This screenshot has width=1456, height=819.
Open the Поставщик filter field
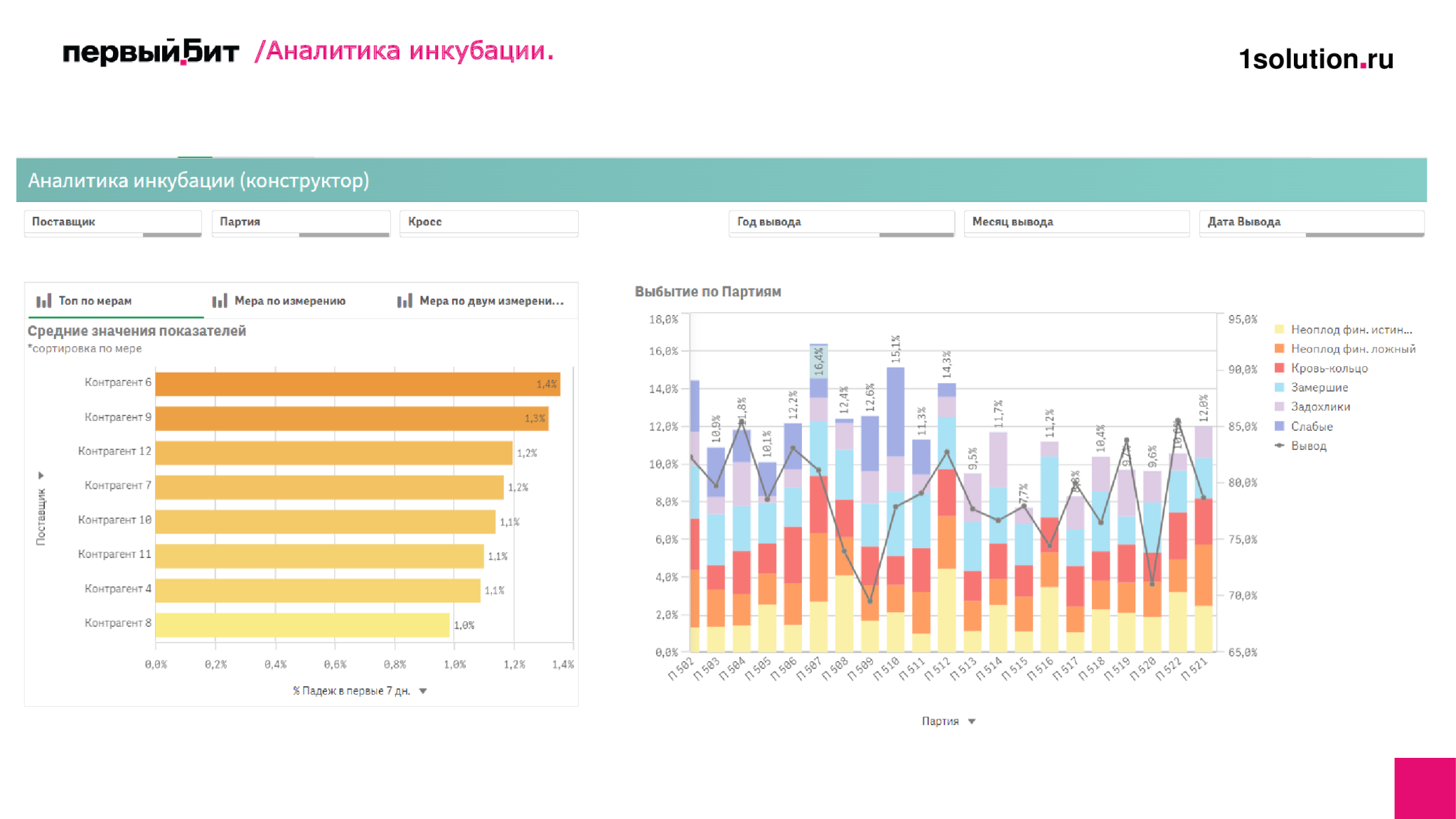pos(113,223)
